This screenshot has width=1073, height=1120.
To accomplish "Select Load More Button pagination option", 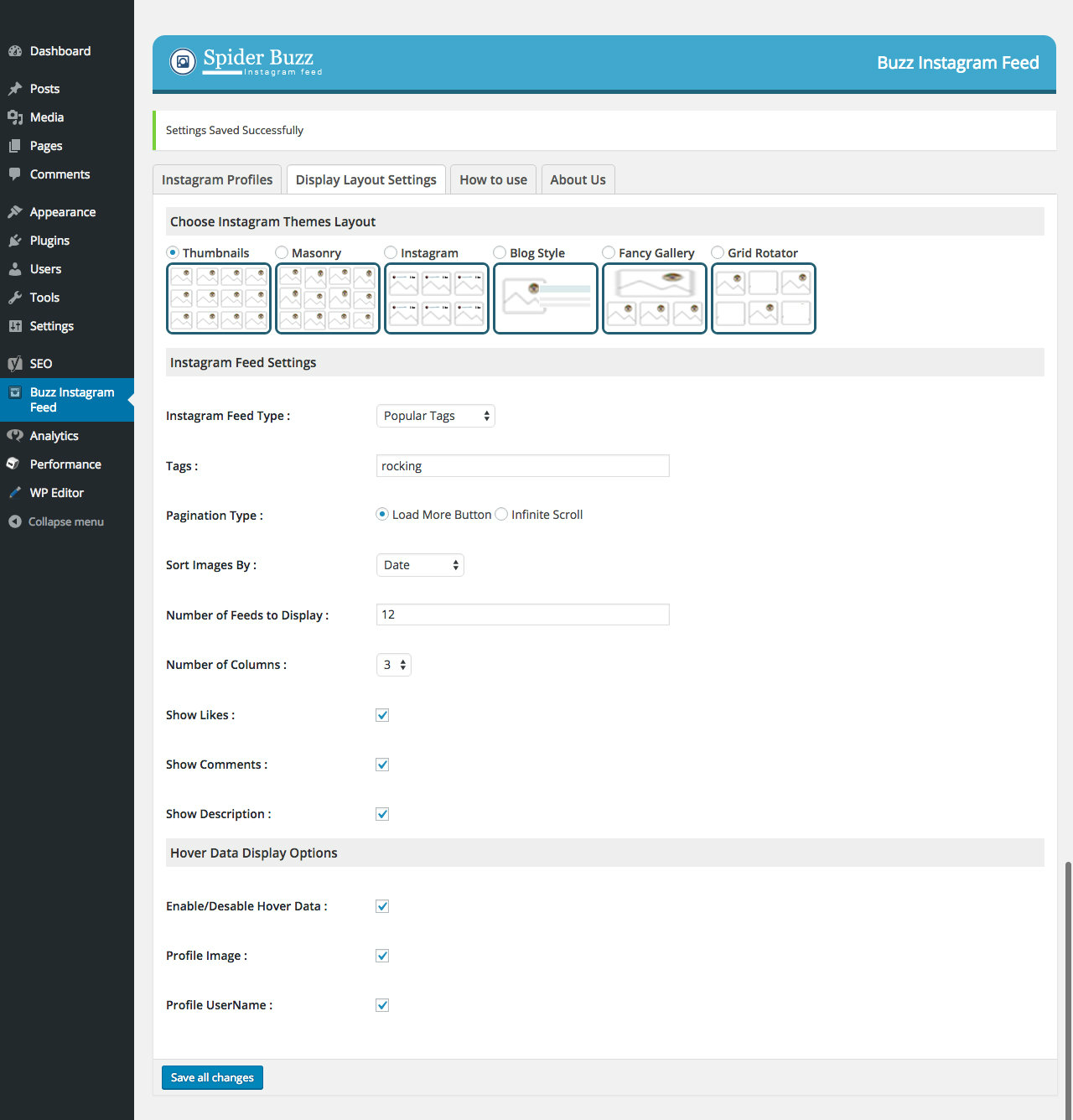I will point(382,514).
